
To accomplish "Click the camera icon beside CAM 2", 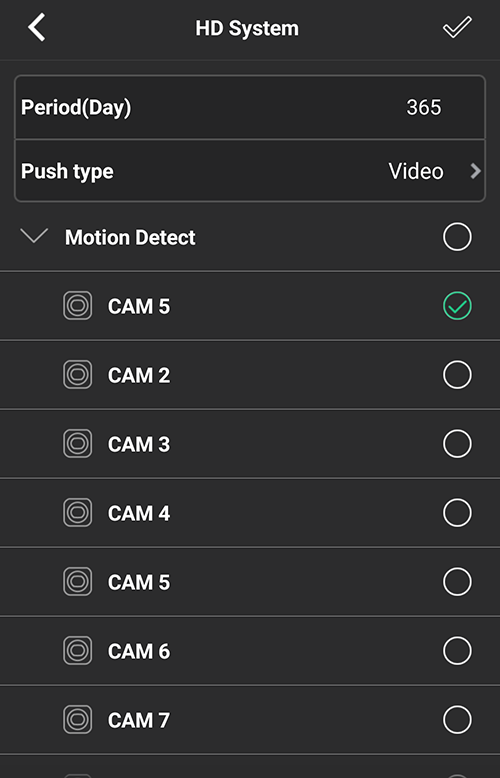I will click(x=77, y=375).
